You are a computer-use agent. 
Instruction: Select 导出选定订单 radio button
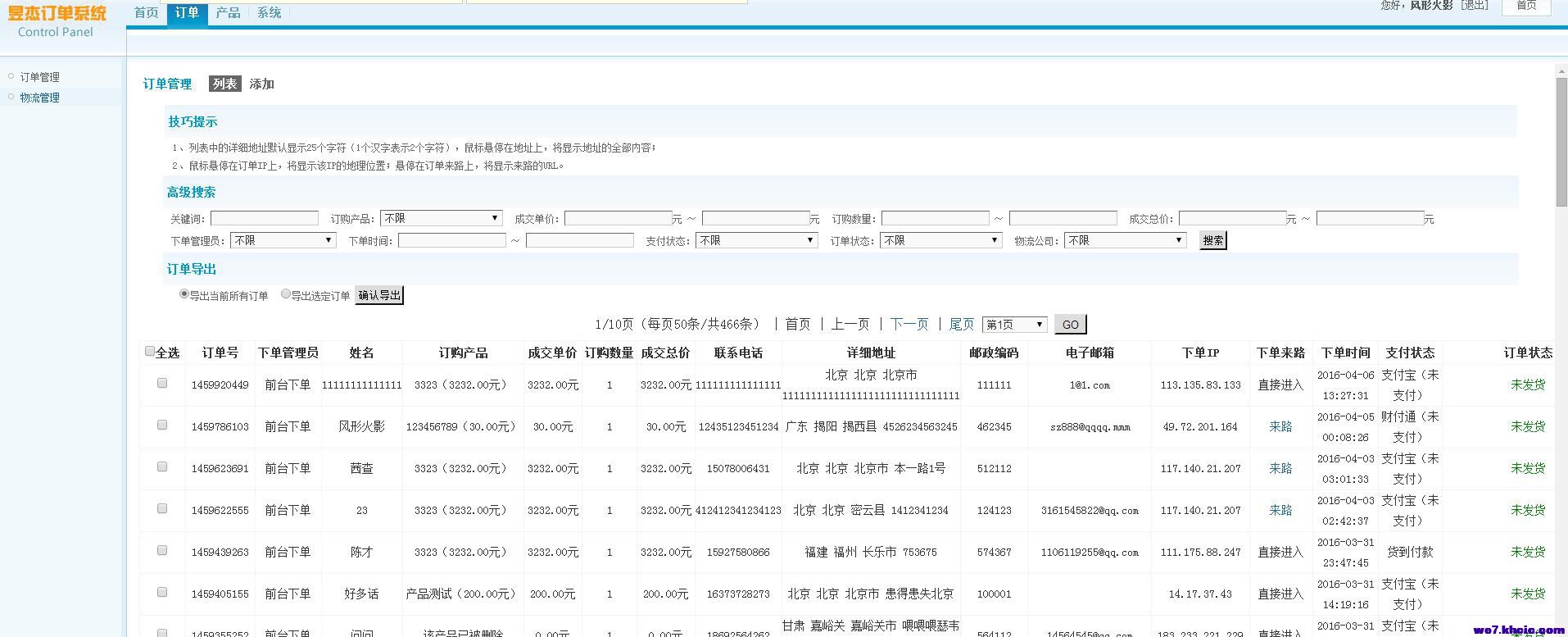pyautogui.click(x=286, y=293)
